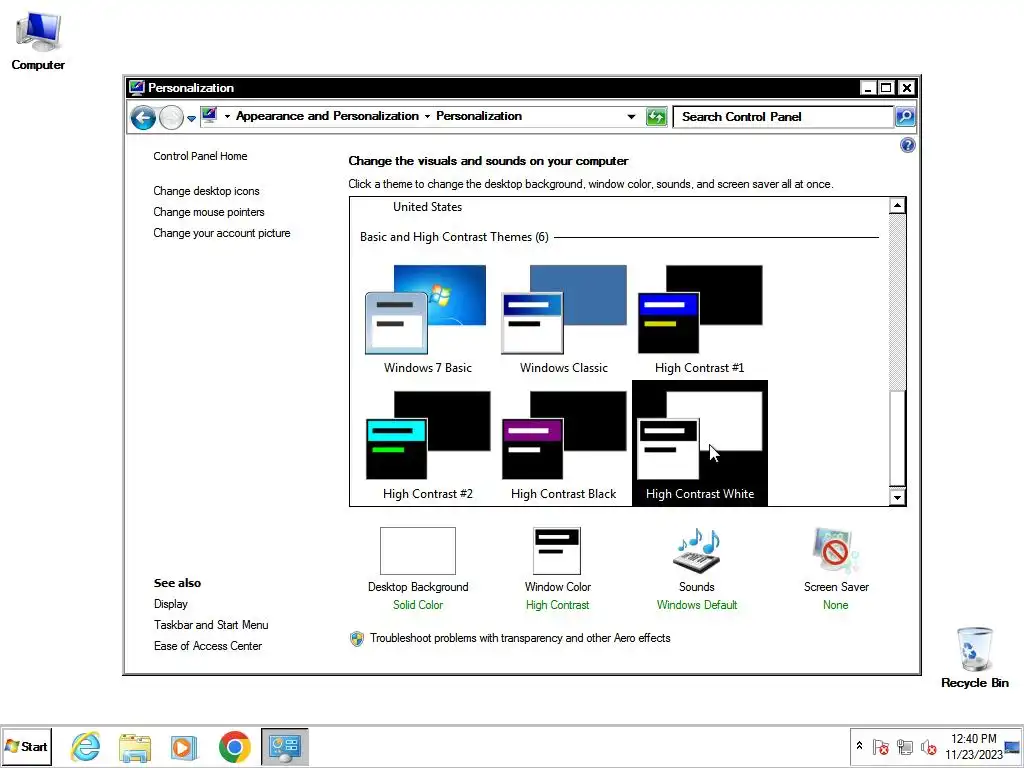Open the Sounds keyboard icon

697,551
